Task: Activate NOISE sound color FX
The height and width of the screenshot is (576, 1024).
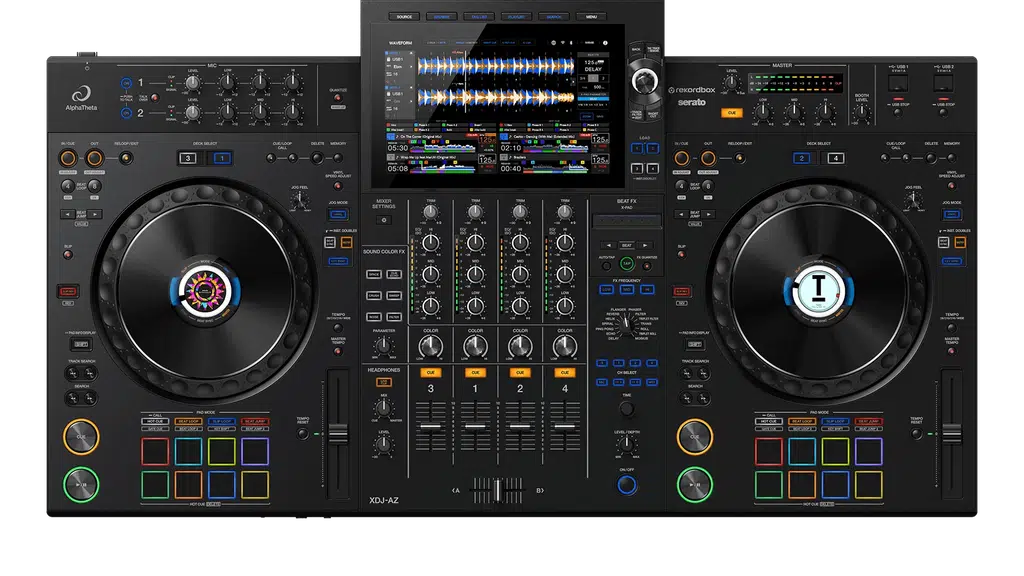Action: click(374, 317)
